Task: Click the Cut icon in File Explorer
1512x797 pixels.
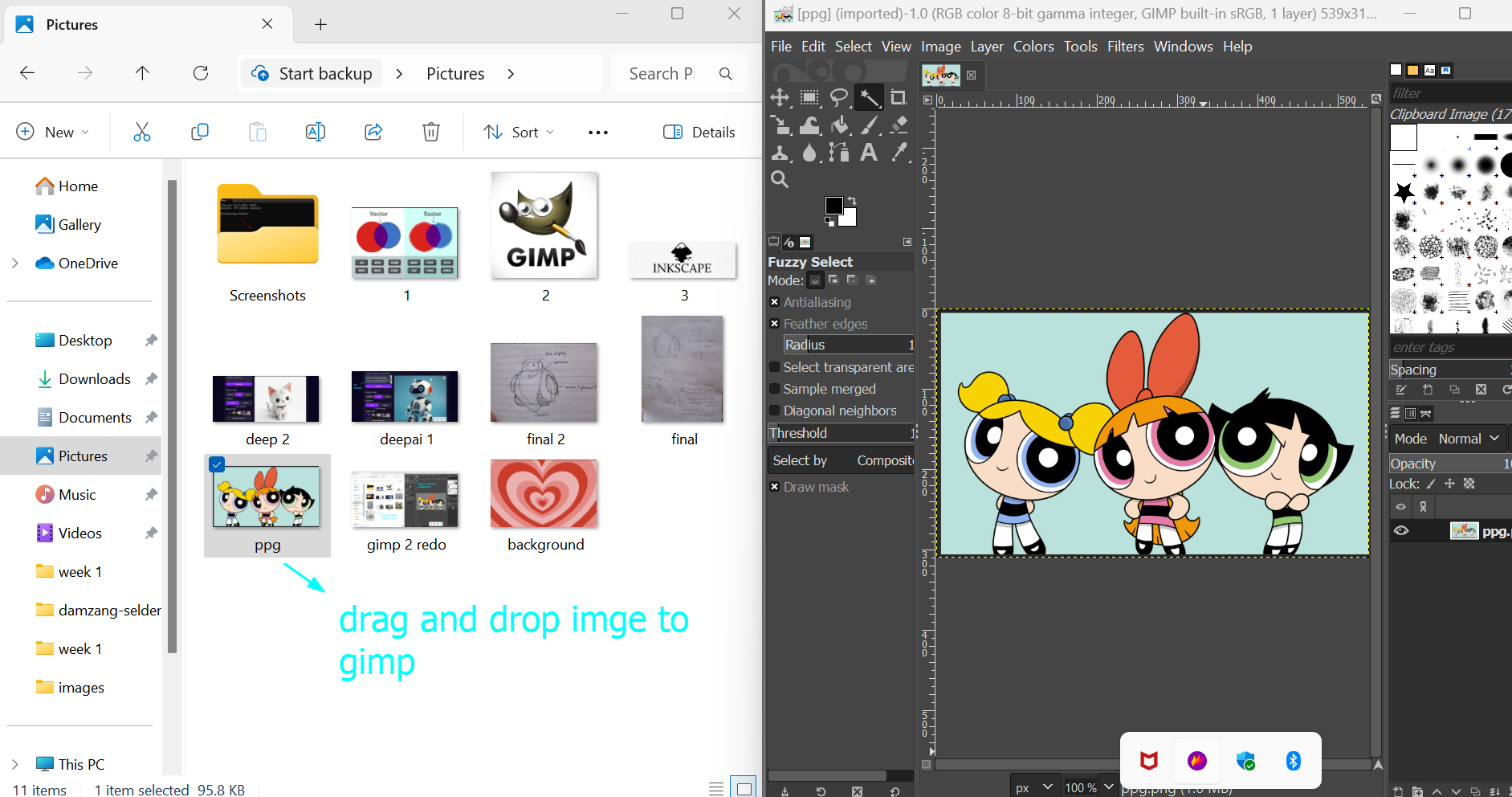Action: click(x=142, y=132)
